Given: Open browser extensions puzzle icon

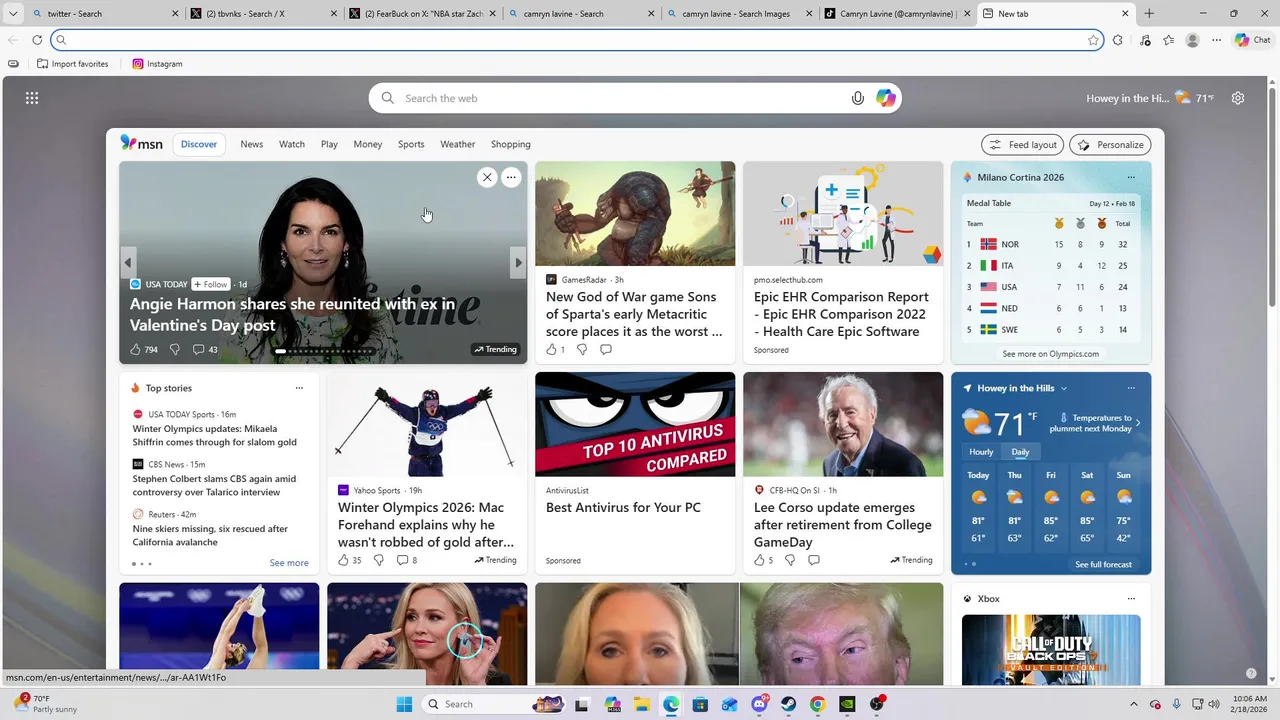Looking at the screenshot, I should [x=1118, y=40].
